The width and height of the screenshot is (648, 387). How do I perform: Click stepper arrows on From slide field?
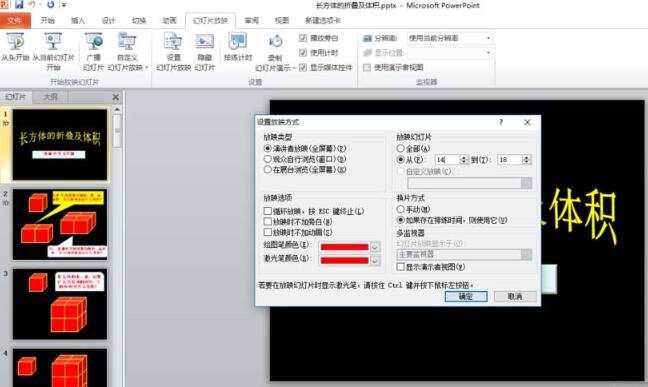pos(464,160)
